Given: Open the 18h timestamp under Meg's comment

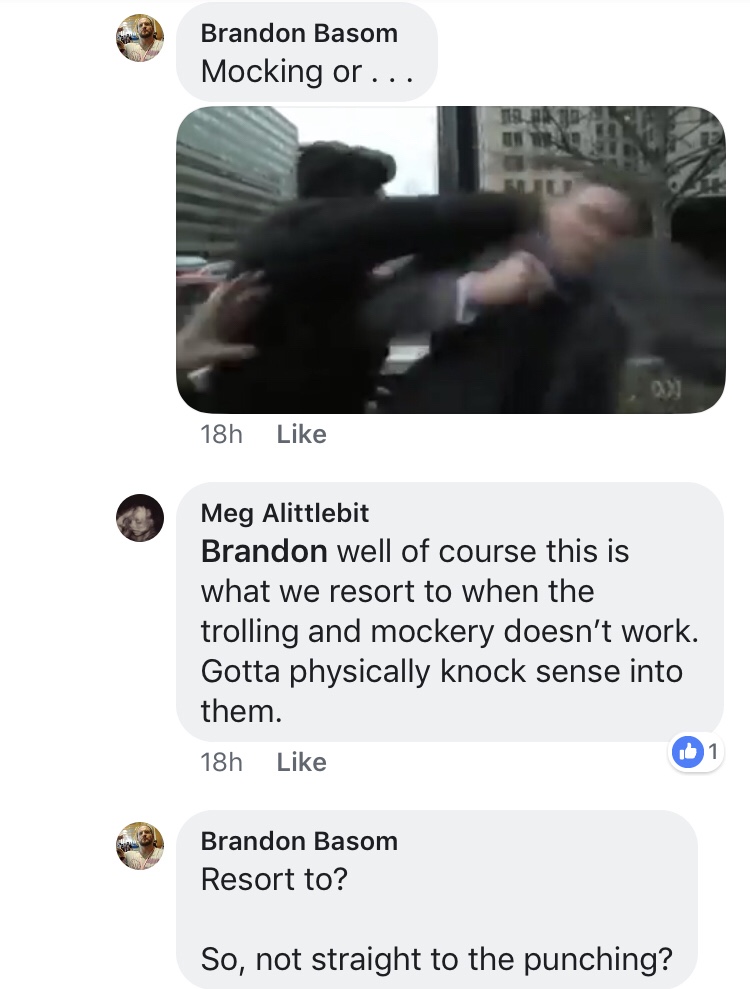Looking at the screenshot, I should point(221,762).
